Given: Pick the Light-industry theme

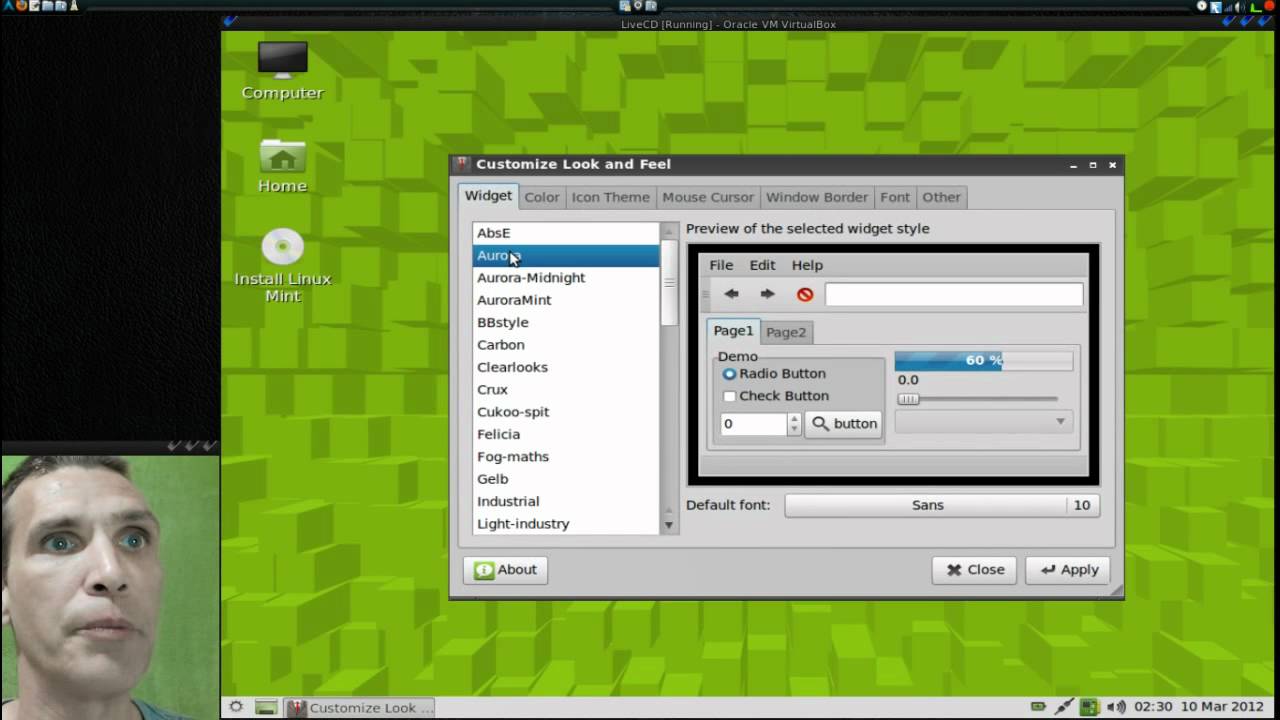Looking at the screenshot, I should tap(566, 523).
